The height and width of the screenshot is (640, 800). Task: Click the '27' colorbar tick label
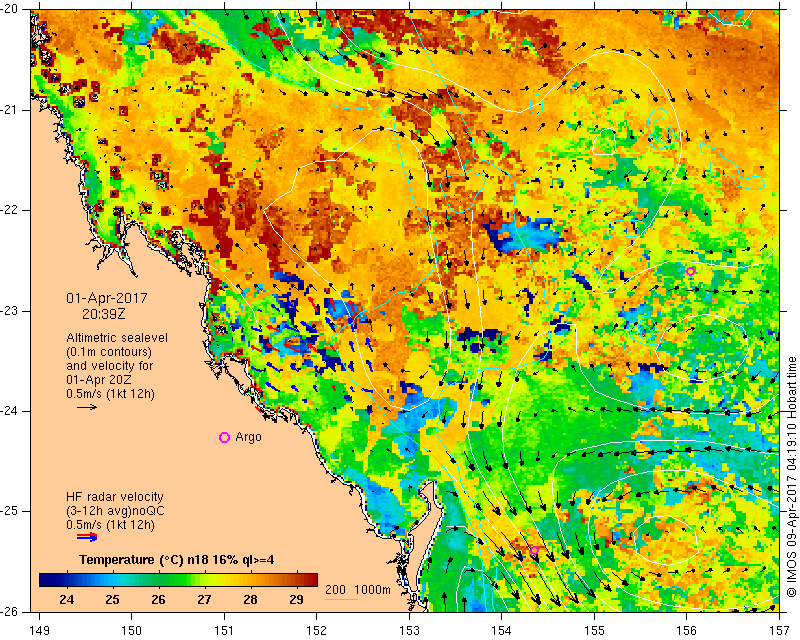point(204,599)
